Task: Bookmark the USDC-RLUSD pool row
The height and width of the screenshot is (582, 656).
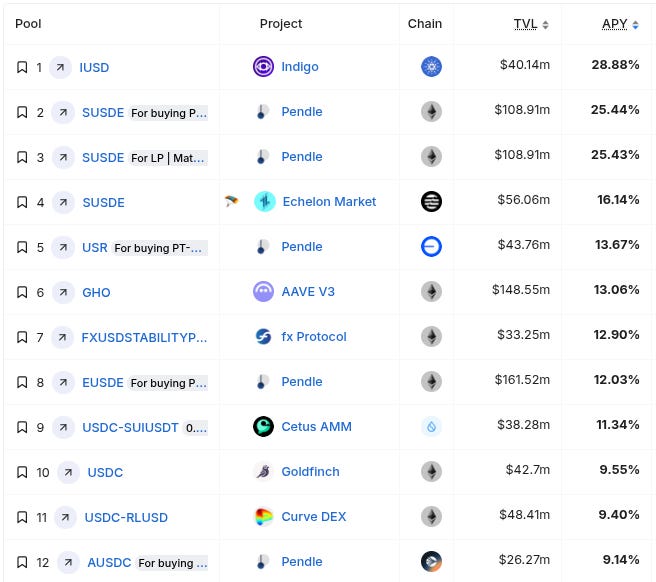Action: [x=22, y=518]
